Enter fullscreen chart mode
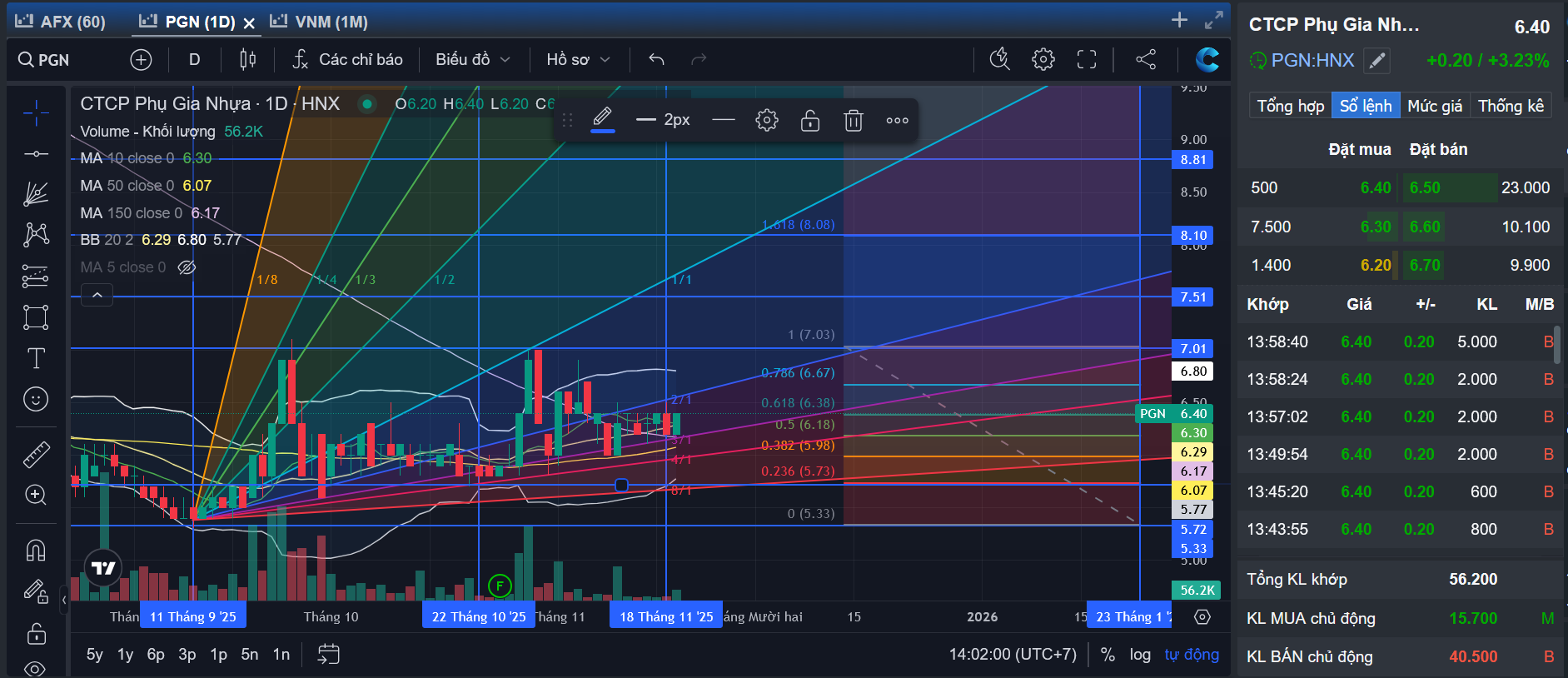The height and width of the screenshot is (678, 1568). tap(1087, 59)
